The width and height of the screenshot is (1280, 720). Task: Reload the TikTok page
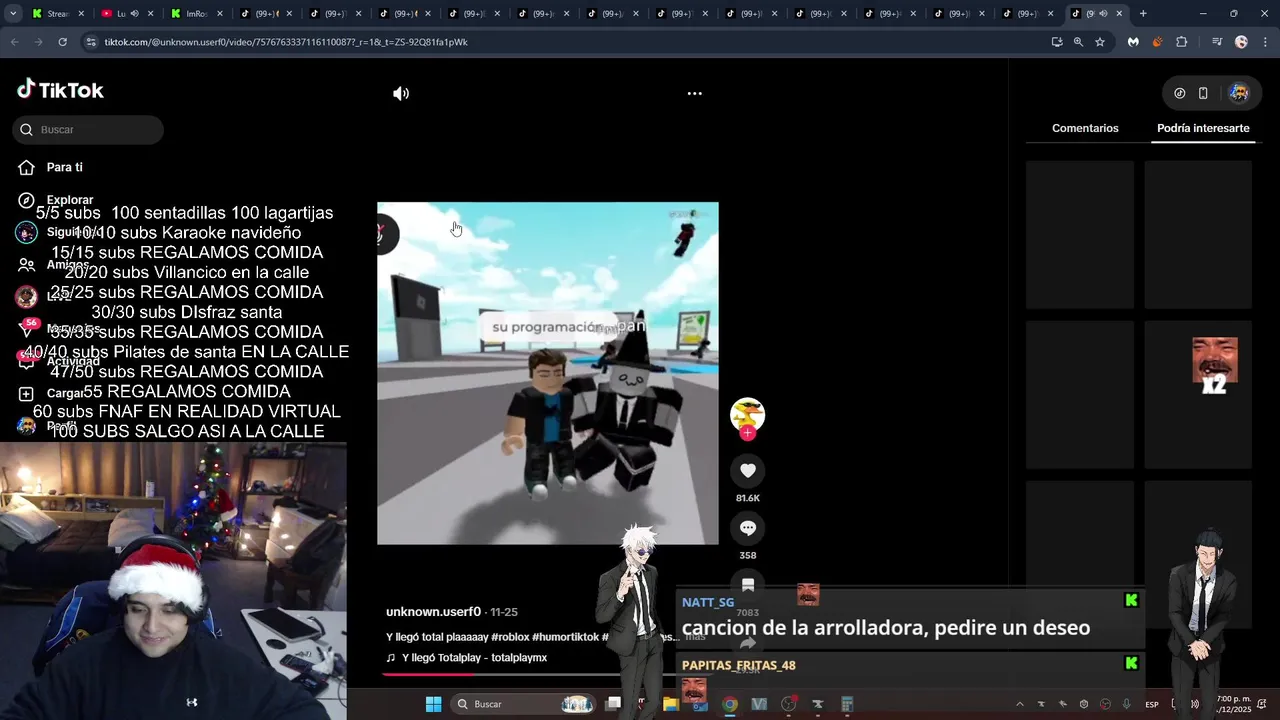pyautogui.click(x=62, y=42)
